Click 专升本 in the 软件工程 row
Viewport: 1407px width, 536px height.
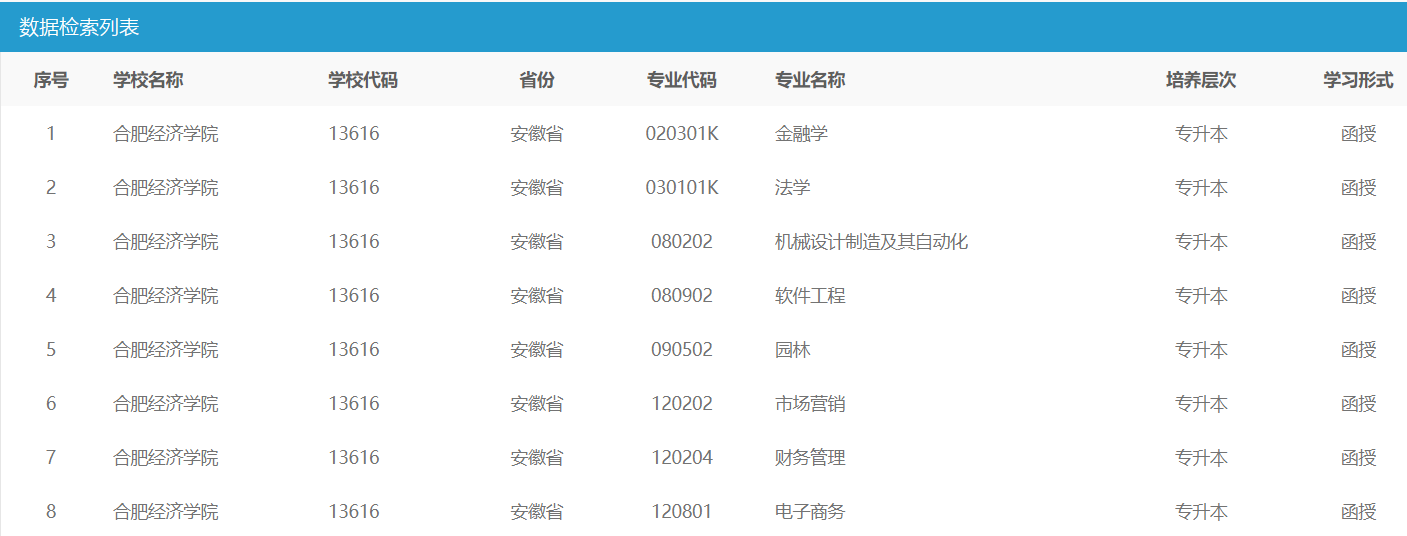[1201, 295]
